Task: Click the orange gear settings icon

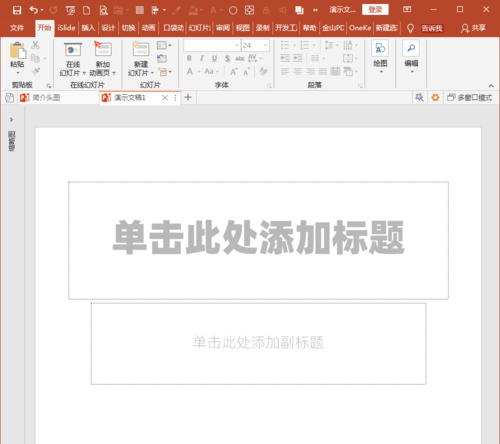Action: [435, 98]
